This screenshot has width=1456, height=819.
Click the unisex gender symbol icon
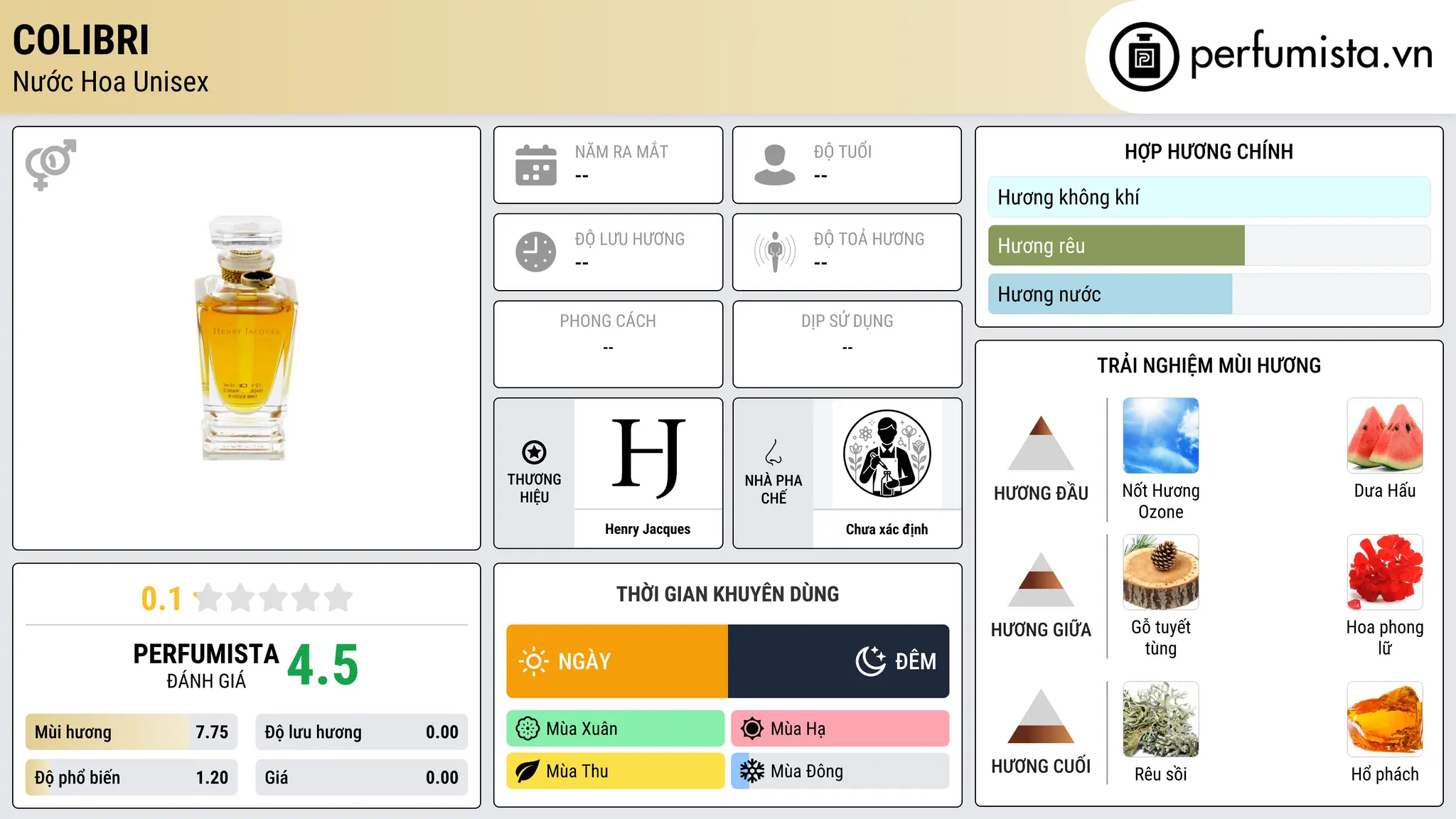pos(50,164)
